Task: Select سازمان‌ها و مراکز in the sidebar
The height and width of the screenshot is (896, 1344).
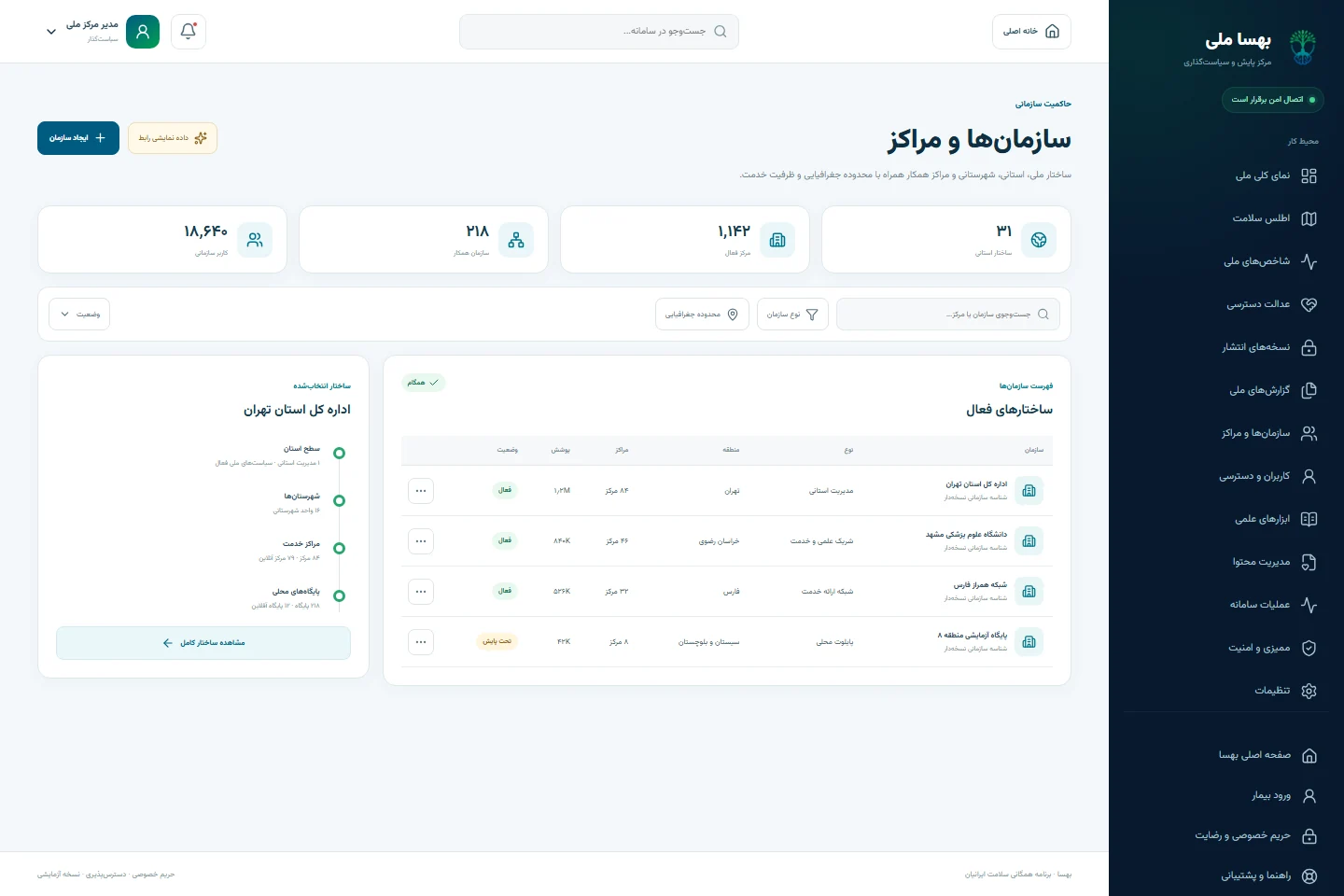Action: 1226,433
